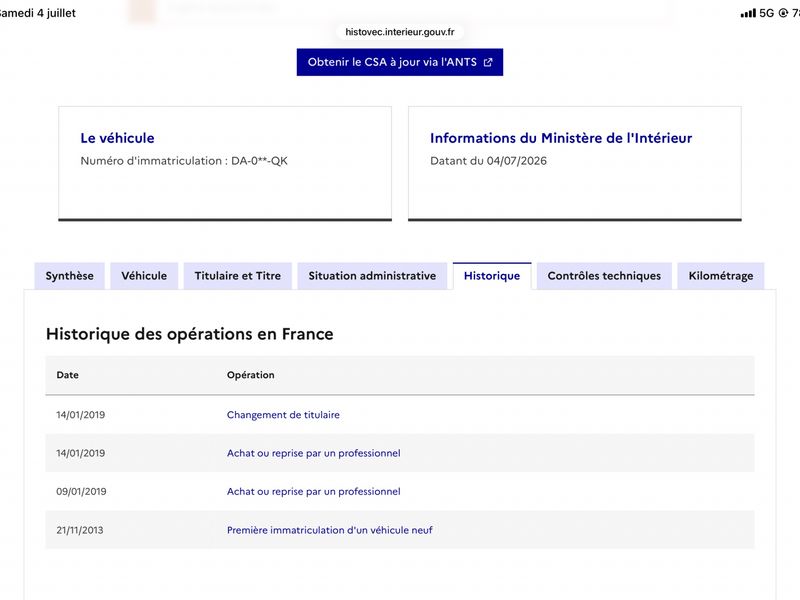Select the Historique tab
800x600 pixels.
tap(492, 276)
